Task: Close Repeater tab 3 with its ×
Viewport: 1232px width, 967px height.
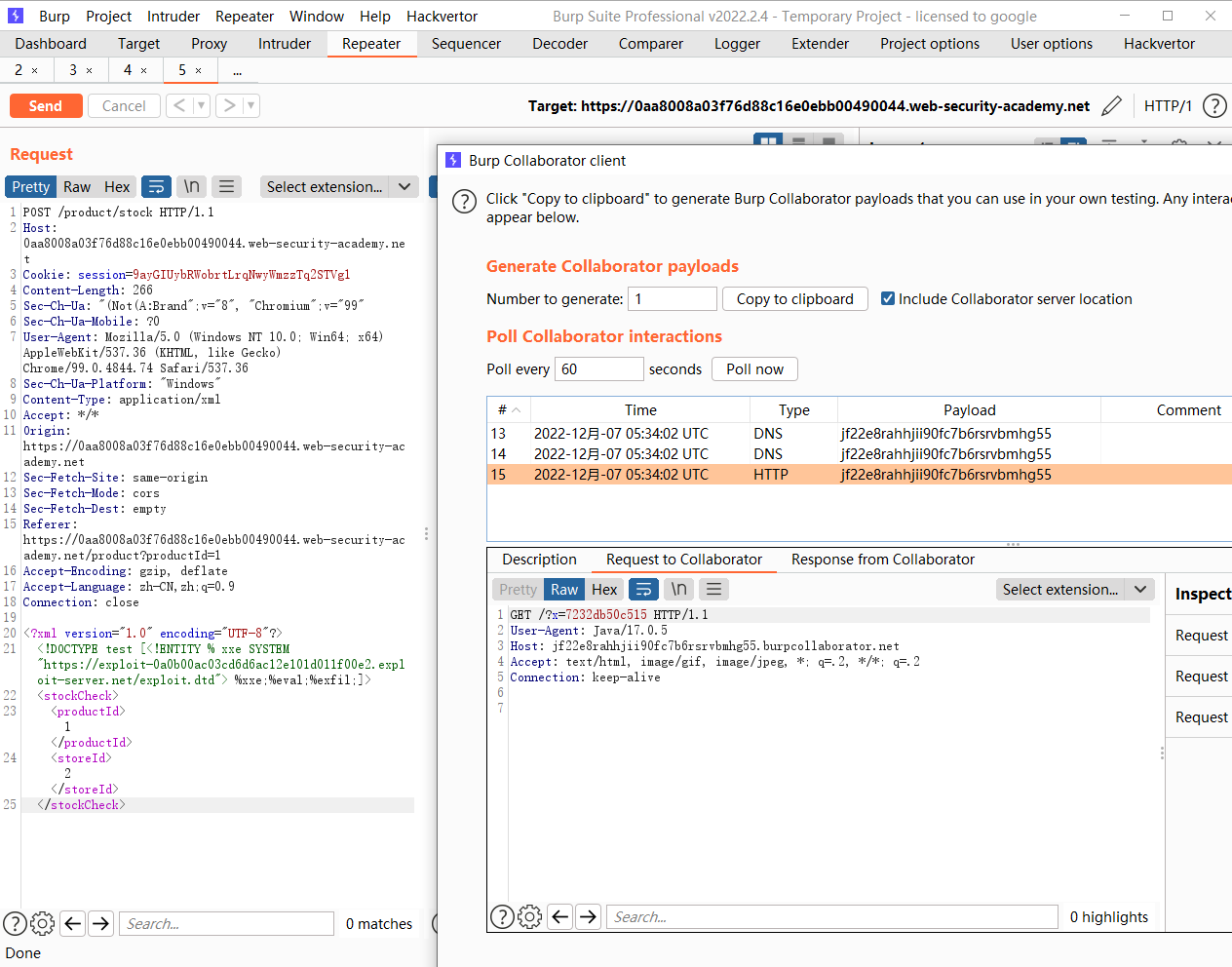Action: click(x=90, y=70)
